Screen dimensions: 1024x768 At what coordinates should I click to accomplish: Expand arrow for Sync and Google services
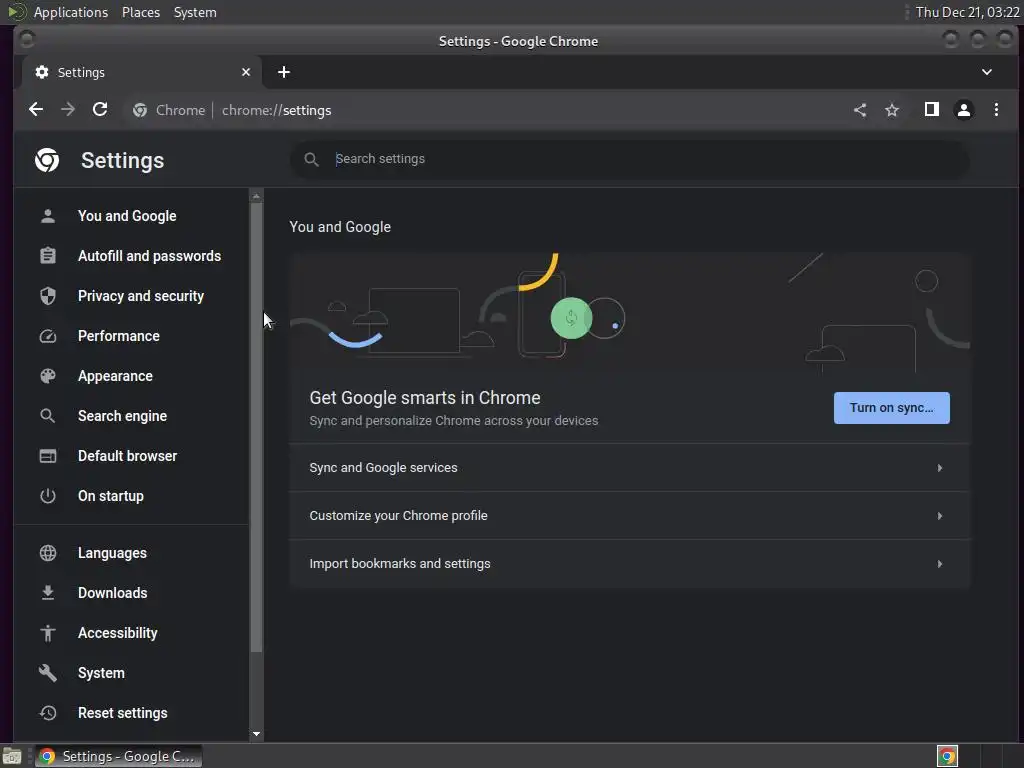pos(940,468)
